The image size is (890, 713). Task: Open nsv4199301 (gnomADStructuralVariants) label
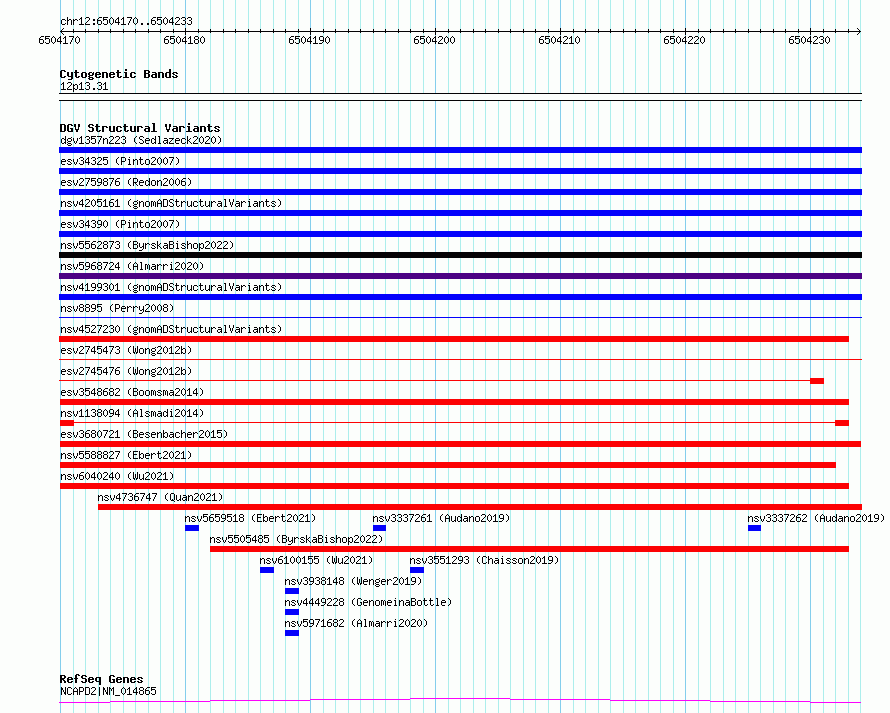[x=171, y=287]
